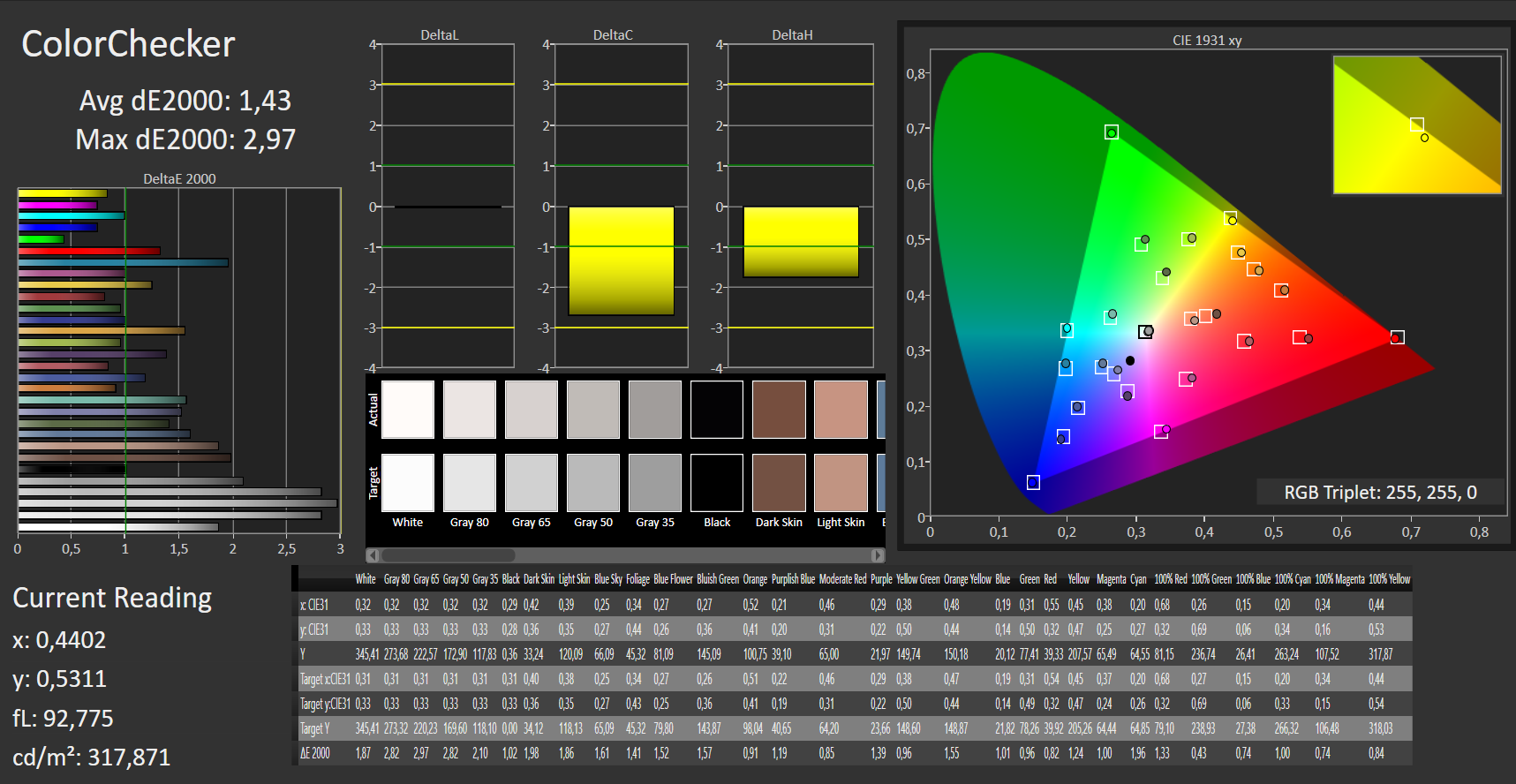Click the '100% Blue' table column header
Viewport: 1516px width, 784px height.
[1253, 579]
